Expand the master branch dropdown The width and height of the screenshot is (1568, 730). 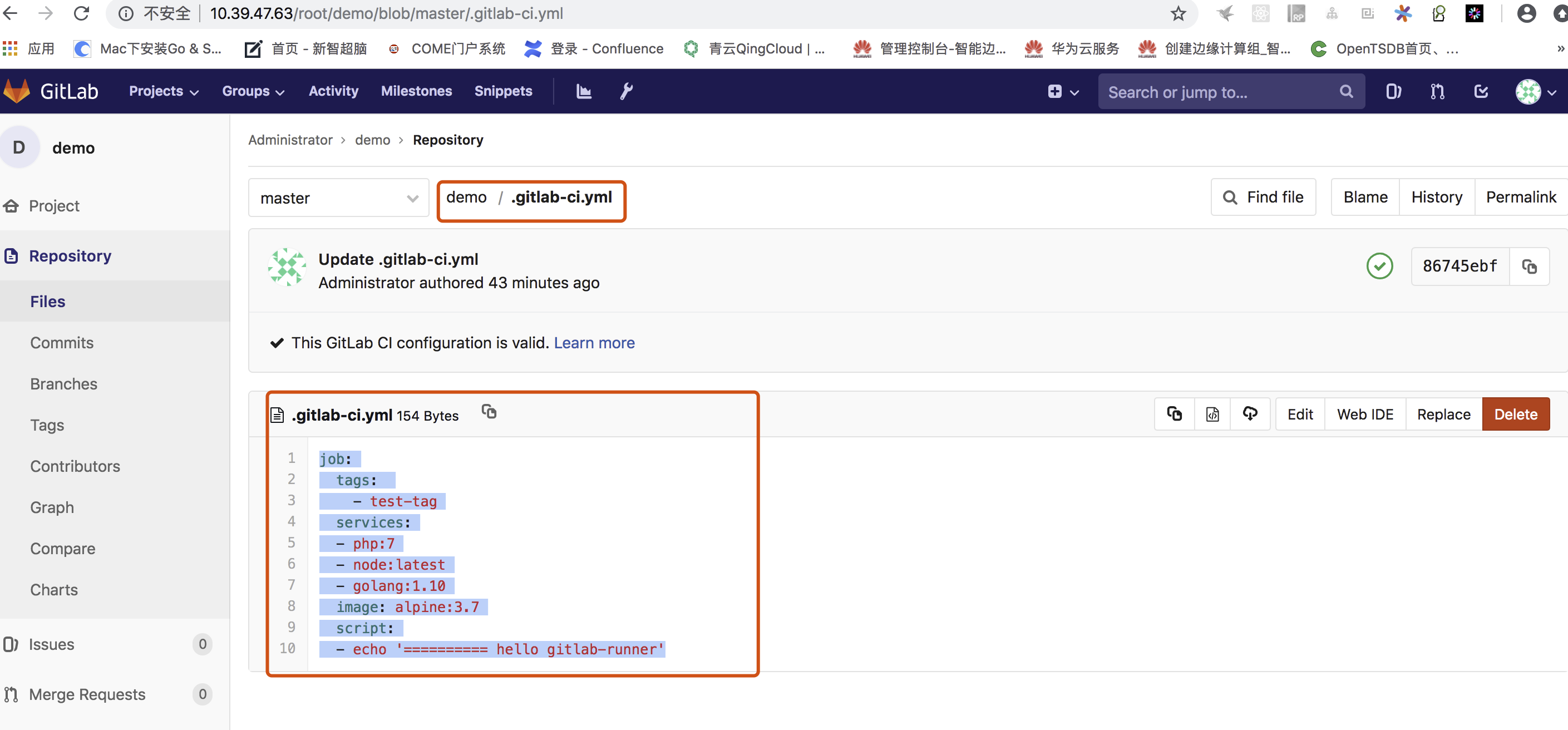click(338, 198)
